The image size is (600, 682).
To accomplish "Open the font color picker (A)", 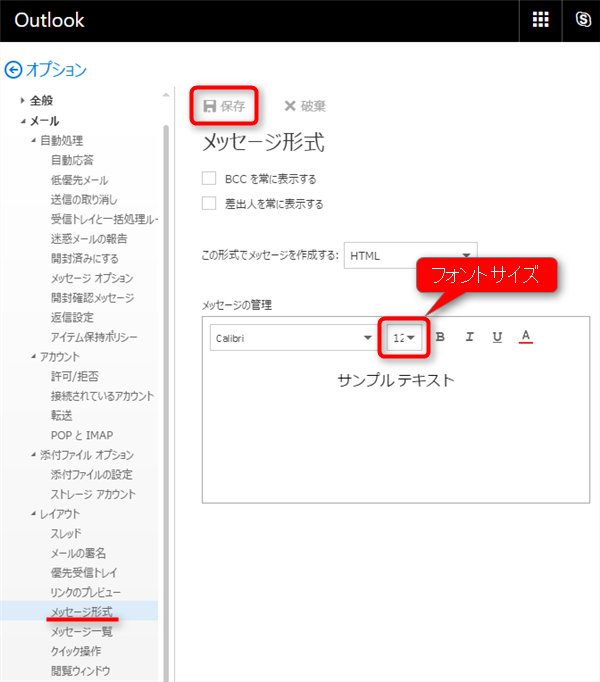I will [526, 337].
